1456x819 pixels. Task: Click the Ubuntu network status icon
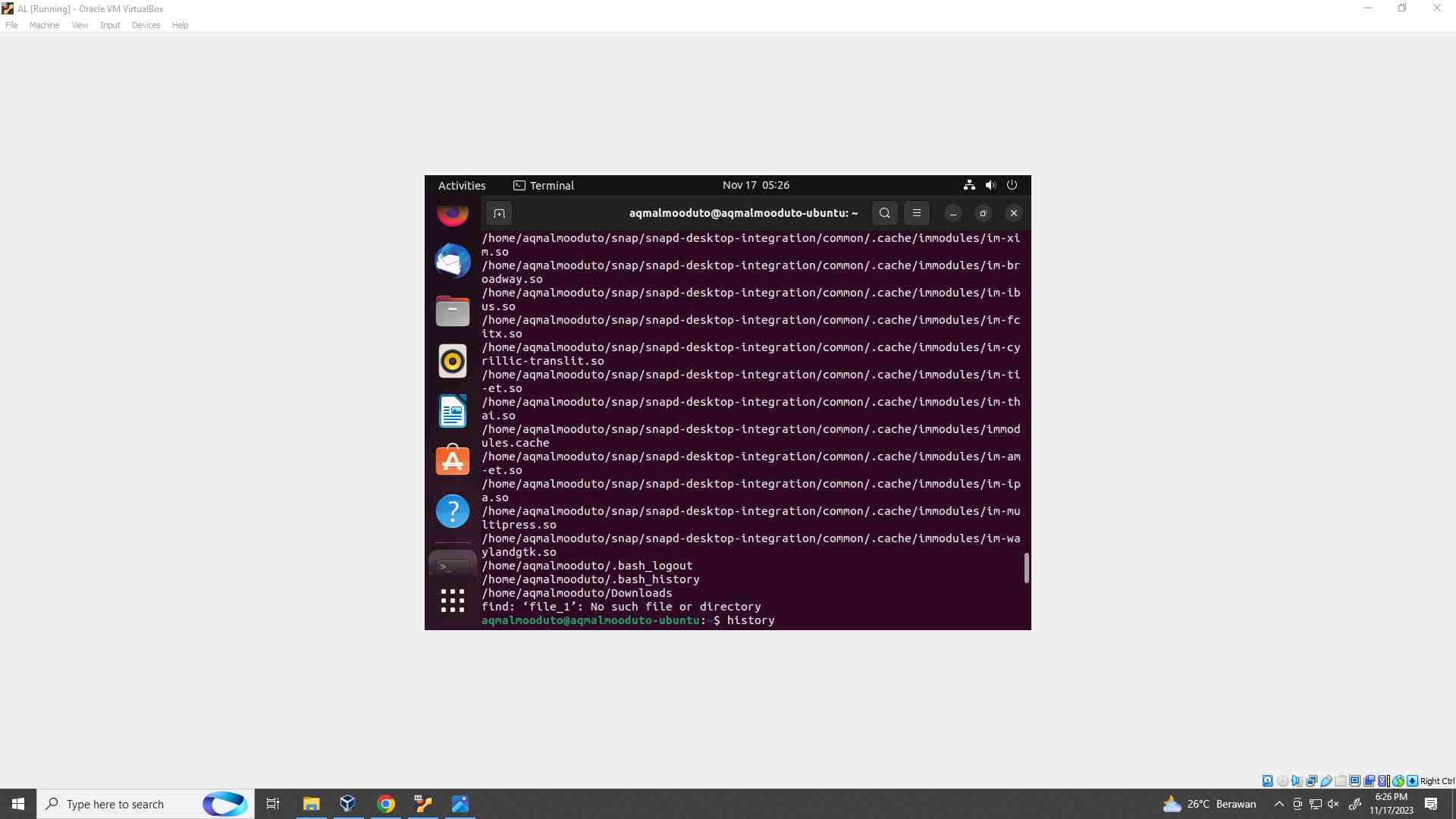coord(969,185)
